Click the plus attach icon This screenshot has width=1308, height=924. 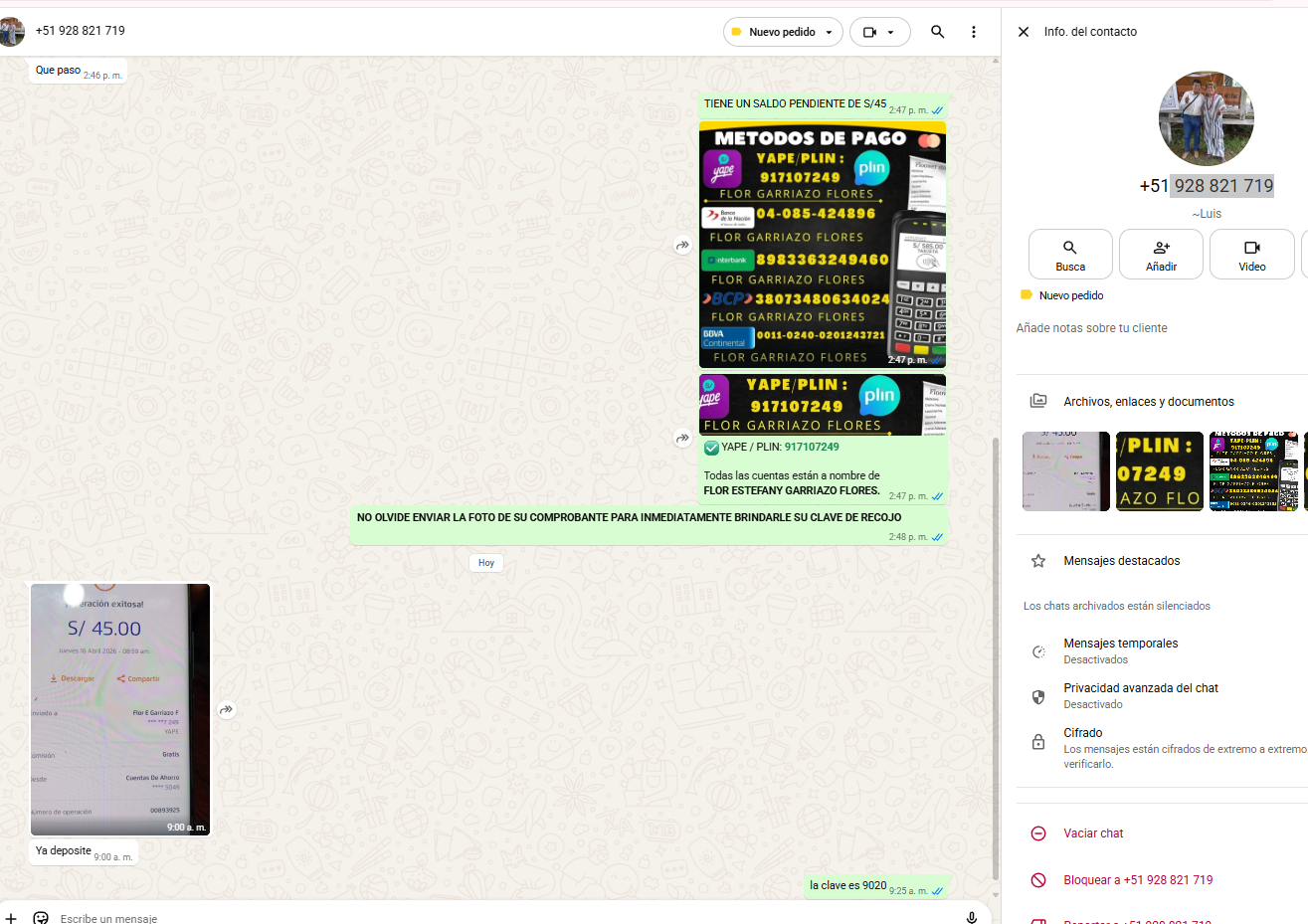coord(11,917)
